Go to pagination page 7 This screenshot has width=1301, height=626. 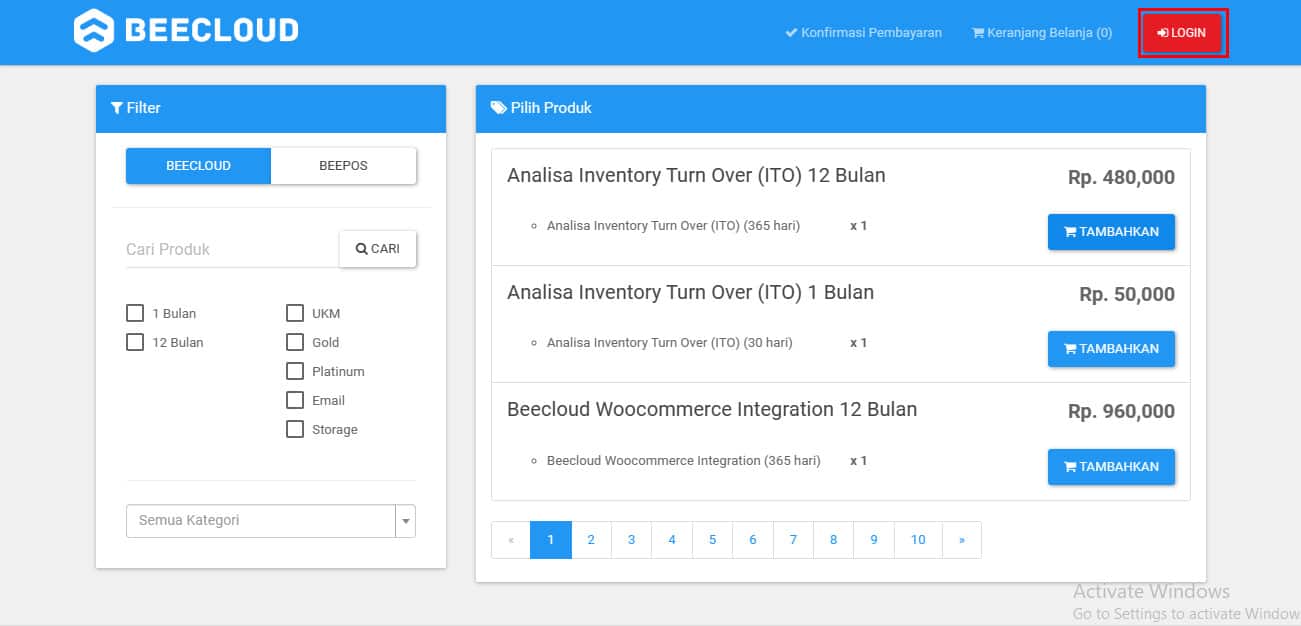tap(793, 540)
